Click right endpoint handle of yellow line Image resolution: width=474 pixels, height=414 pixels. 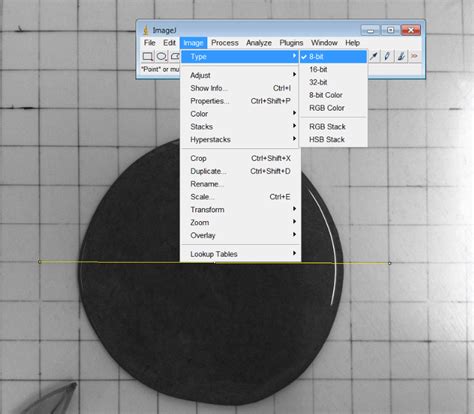point(390,263)
